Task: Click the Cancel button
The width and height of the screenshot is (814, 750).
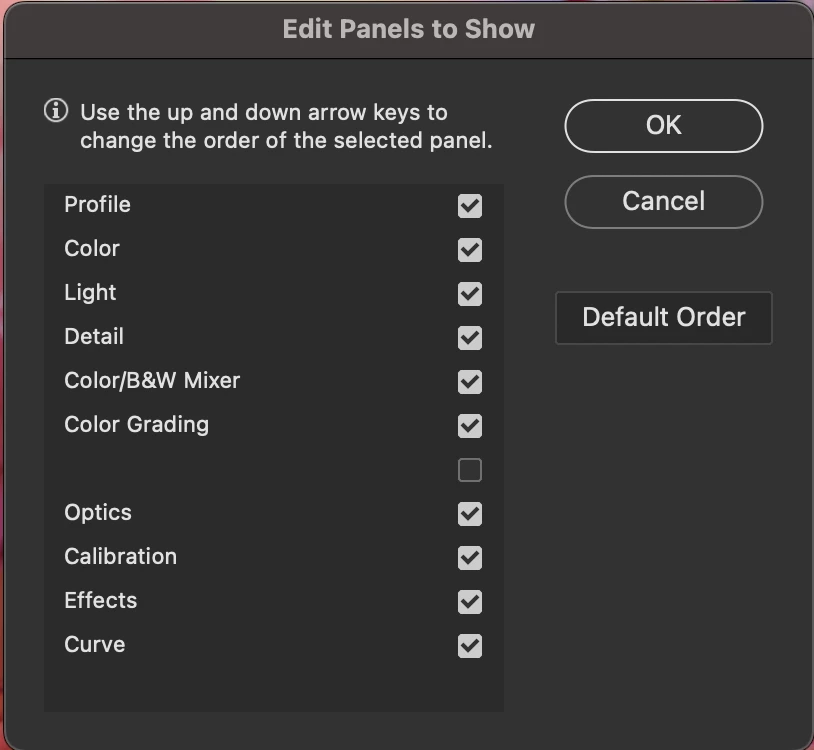Action: [663, 201]
